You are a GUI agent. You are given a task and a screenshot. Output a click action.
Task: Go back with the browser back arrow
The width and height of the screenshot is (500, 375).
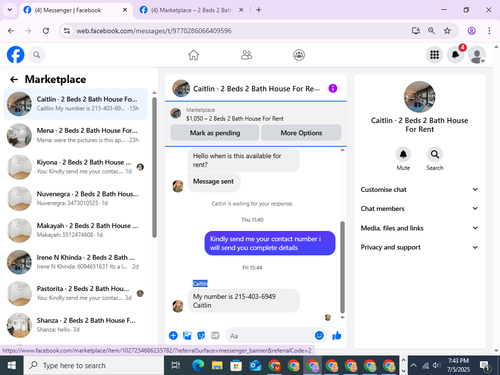click(11, 31)
